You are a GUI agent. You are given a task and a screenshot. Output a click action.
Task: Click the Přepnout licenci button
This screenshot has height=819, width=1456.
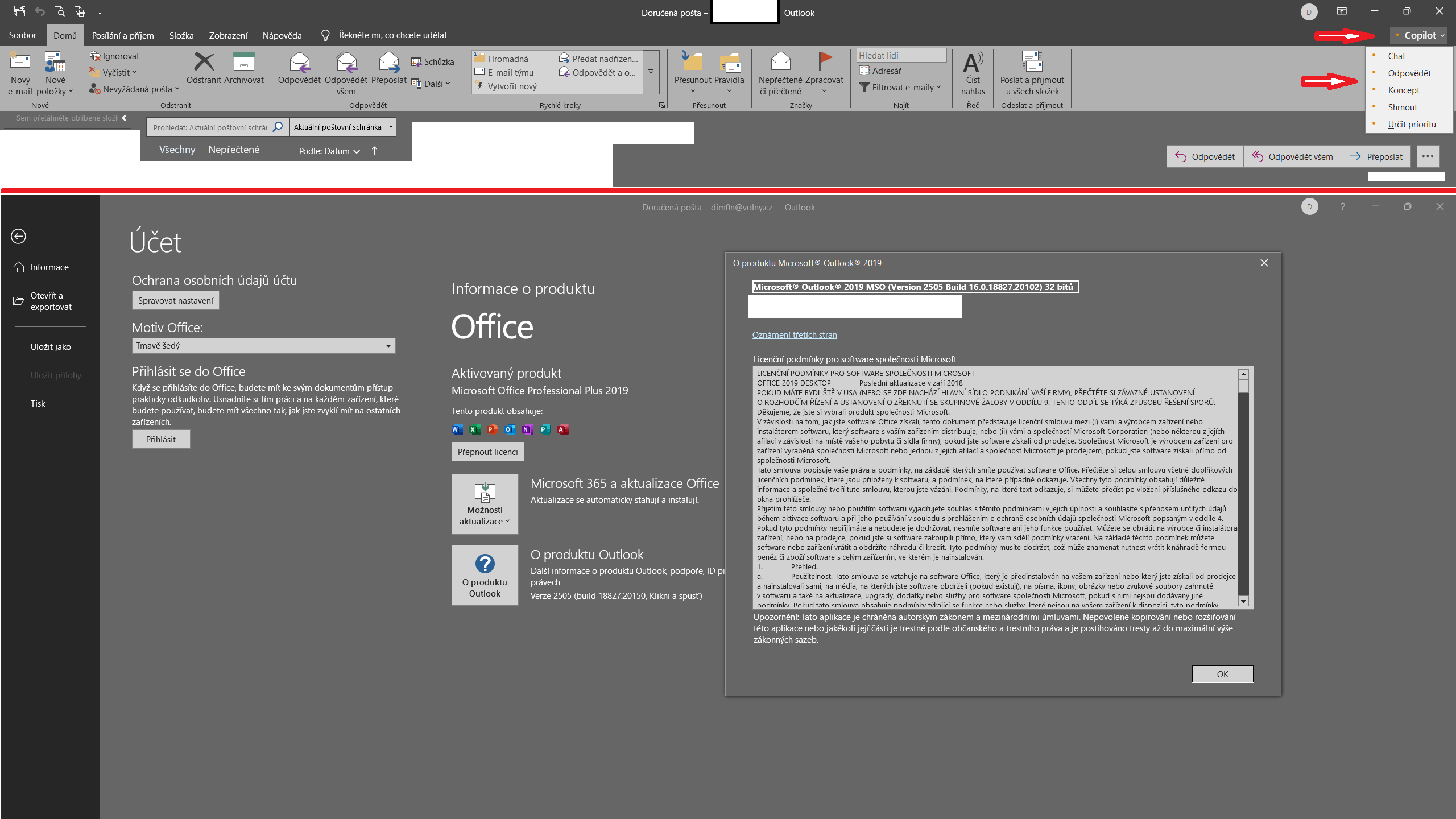(487, 452)
